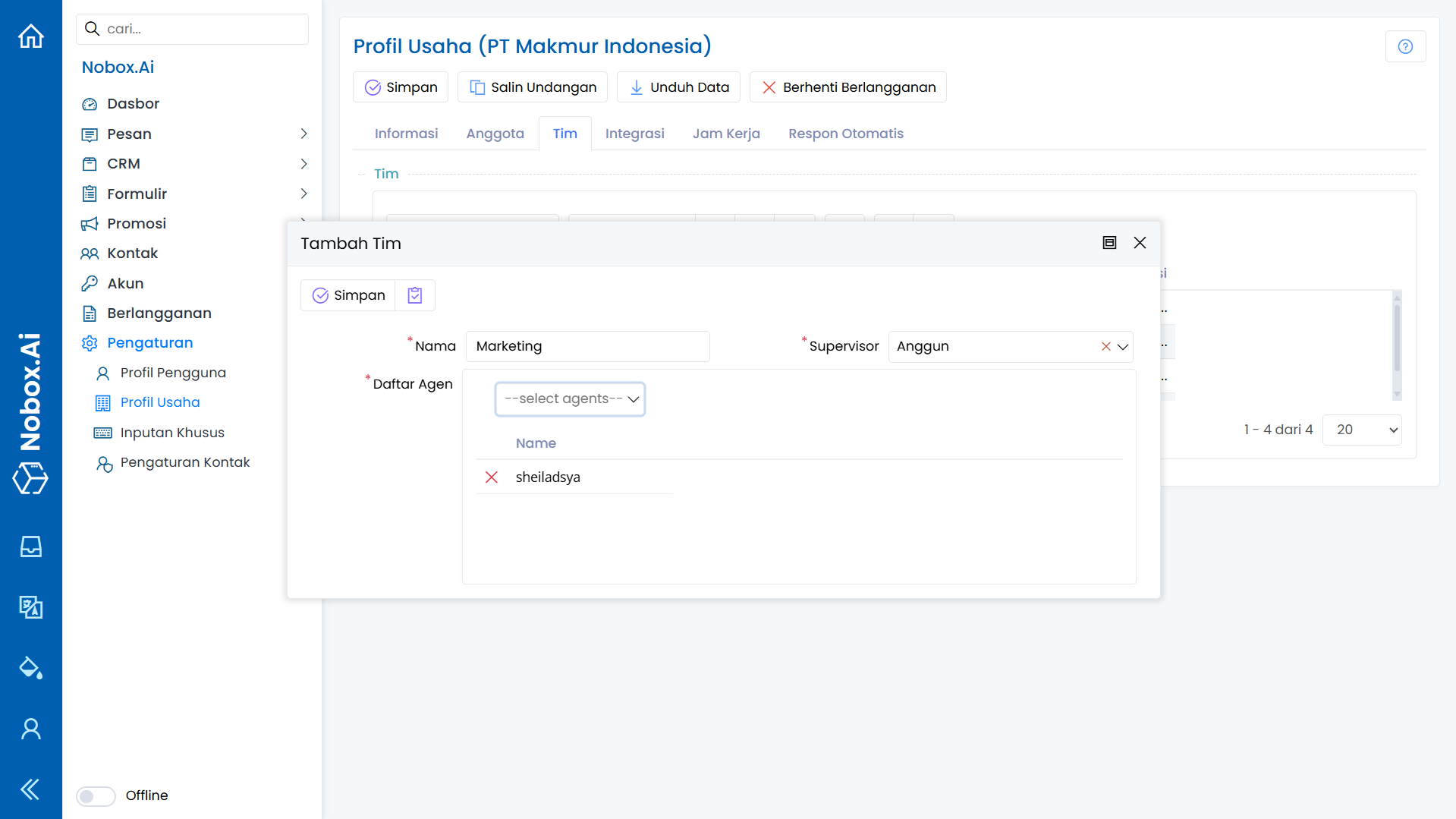Click the help question mark icon
The image size is (1456, 819).
(1405, 46)
